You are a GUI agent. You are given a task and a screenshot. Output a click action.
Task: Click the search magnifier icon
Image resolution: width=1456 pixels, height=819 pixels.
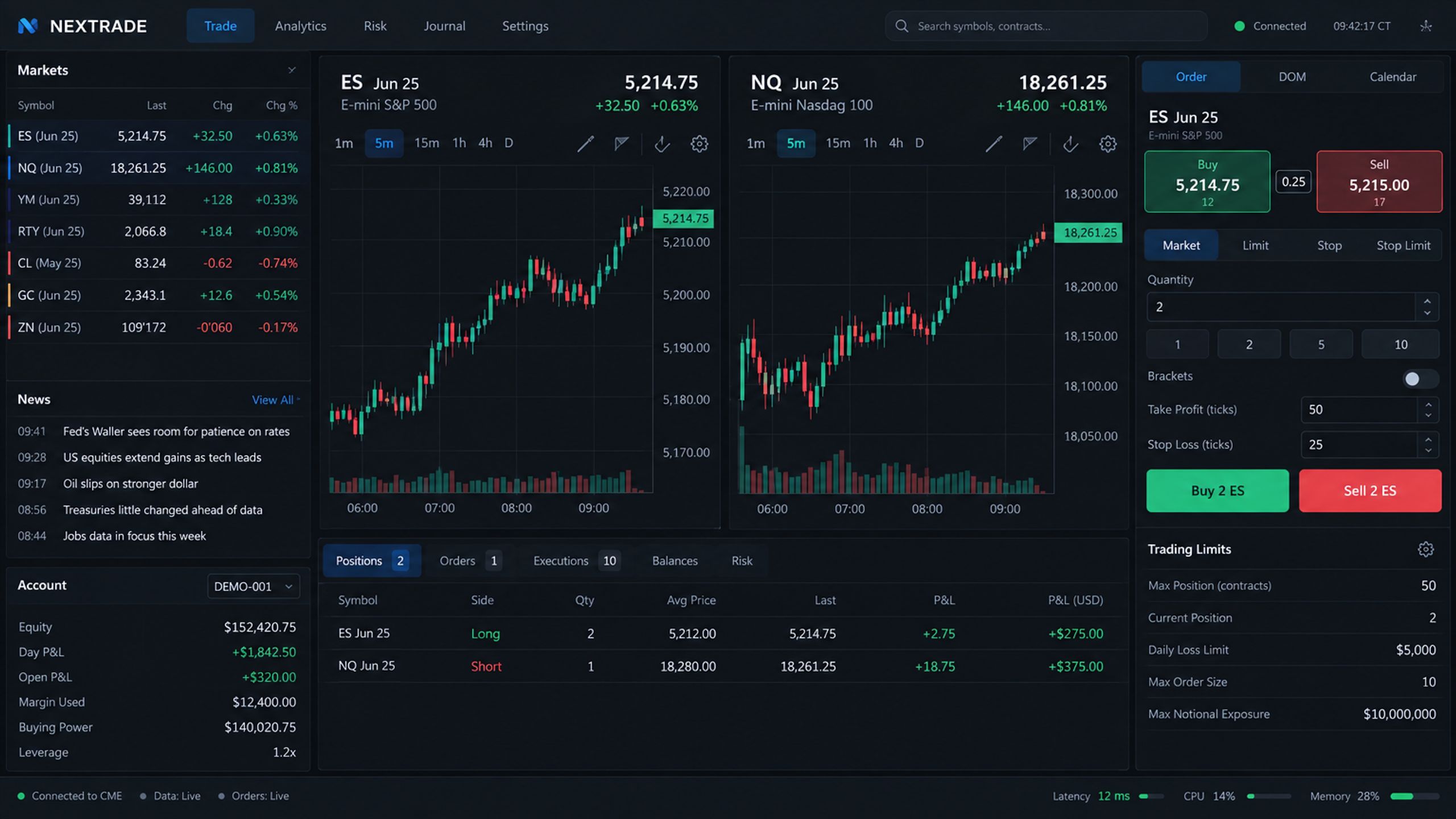tap(901, 26)
